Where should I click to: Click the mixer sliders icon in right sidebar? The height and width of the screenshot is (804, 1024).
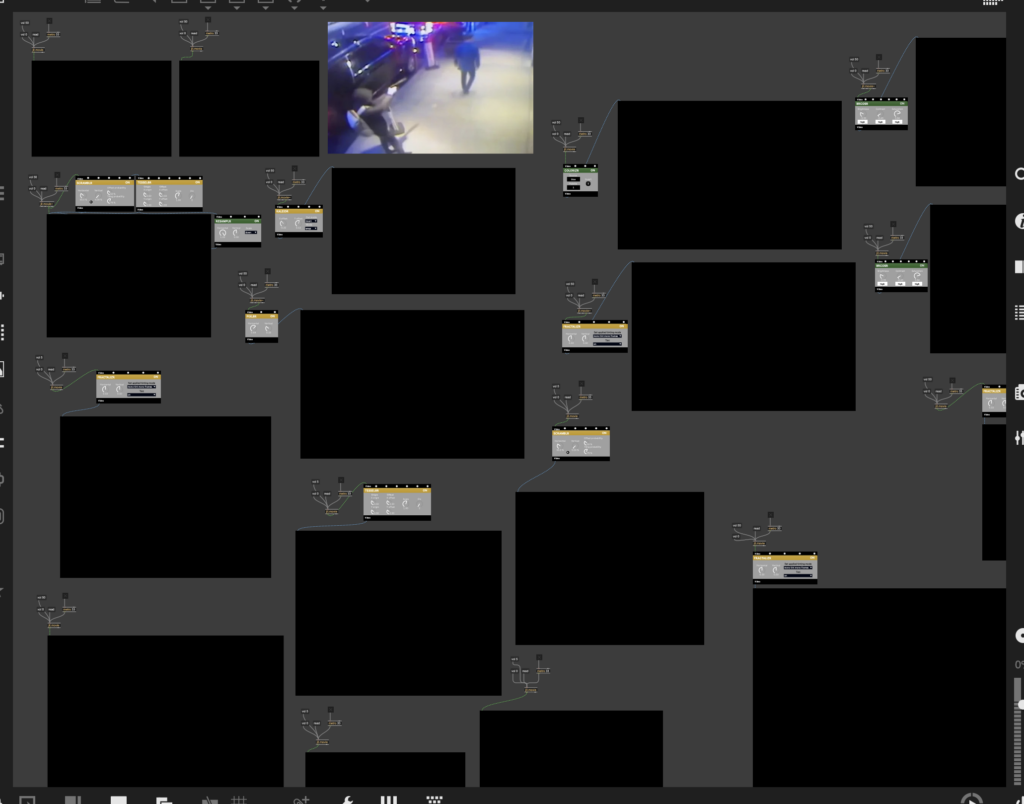pos(1019,438)
